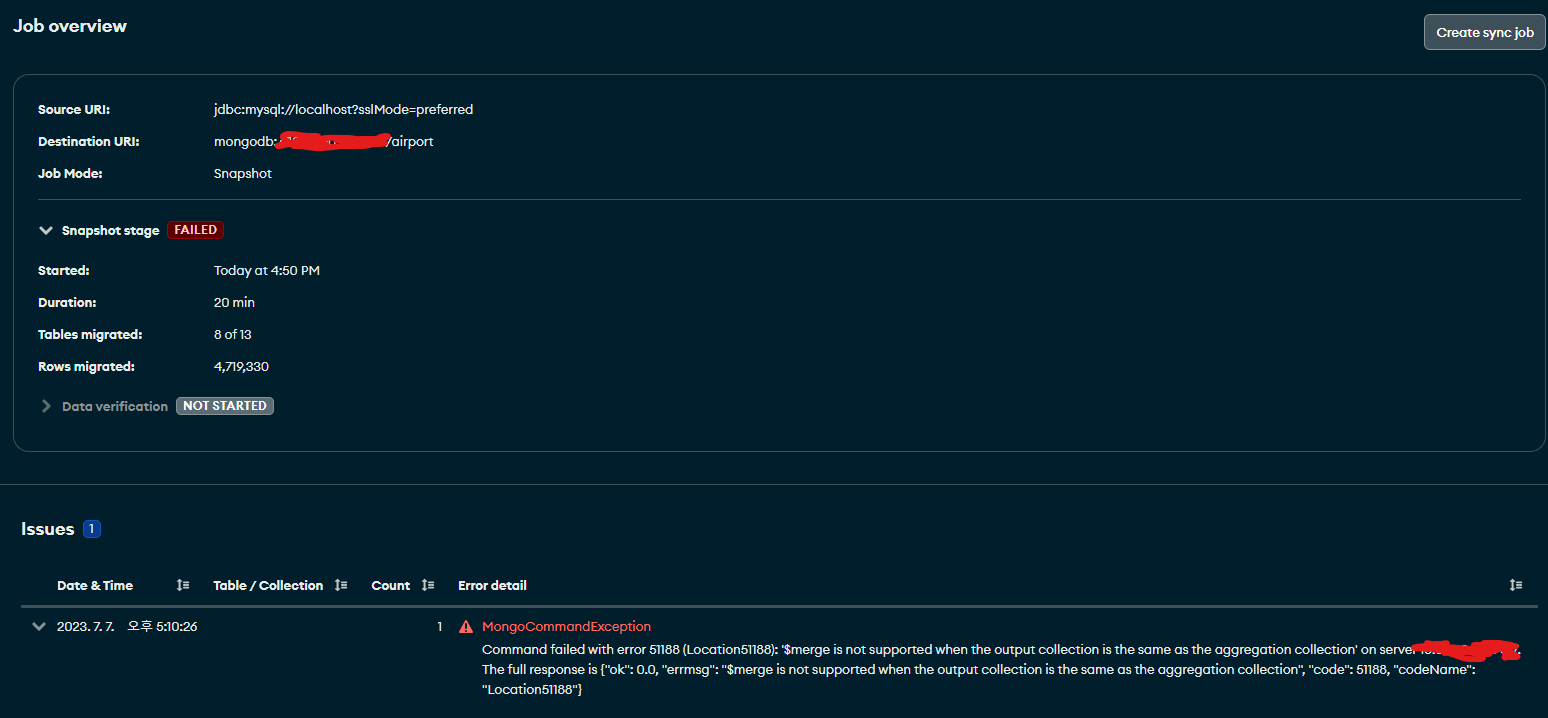Select the Error detail column header

[x=492, y=585]
